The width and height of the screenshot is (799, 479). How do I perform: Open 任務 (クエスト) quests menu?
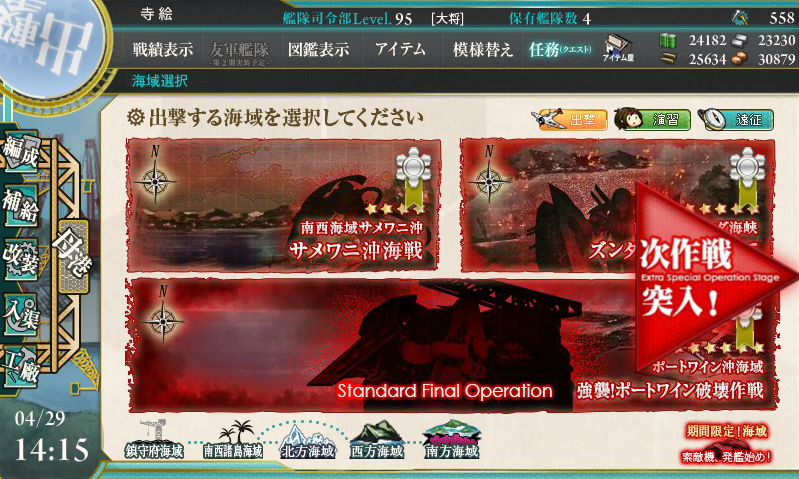pyautogui.click(x=560, y=49)
